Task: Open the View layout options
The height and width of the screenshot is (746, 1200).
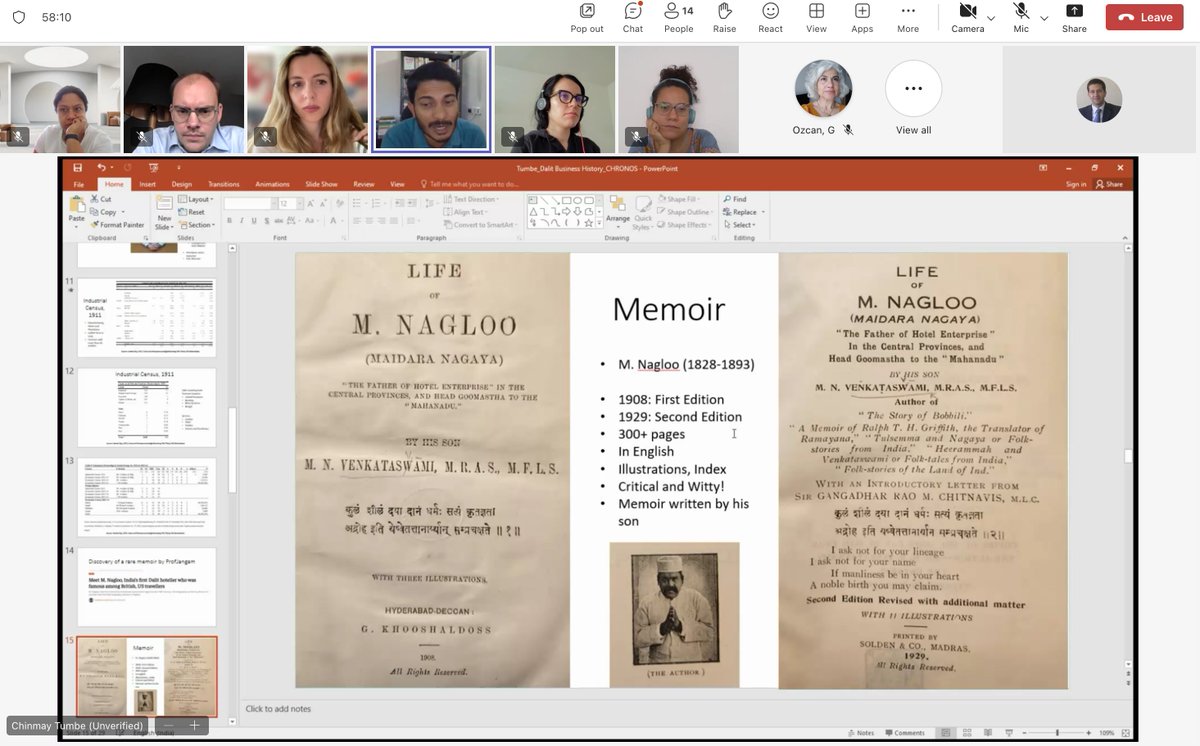Action: tap(816, 17)
